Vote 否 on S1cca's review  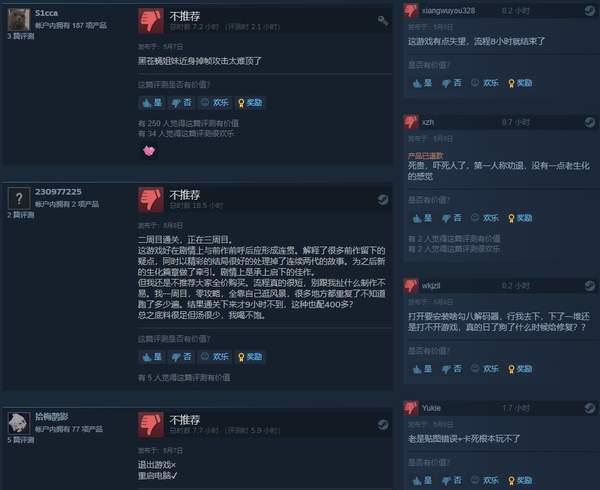tap(181, 103)
